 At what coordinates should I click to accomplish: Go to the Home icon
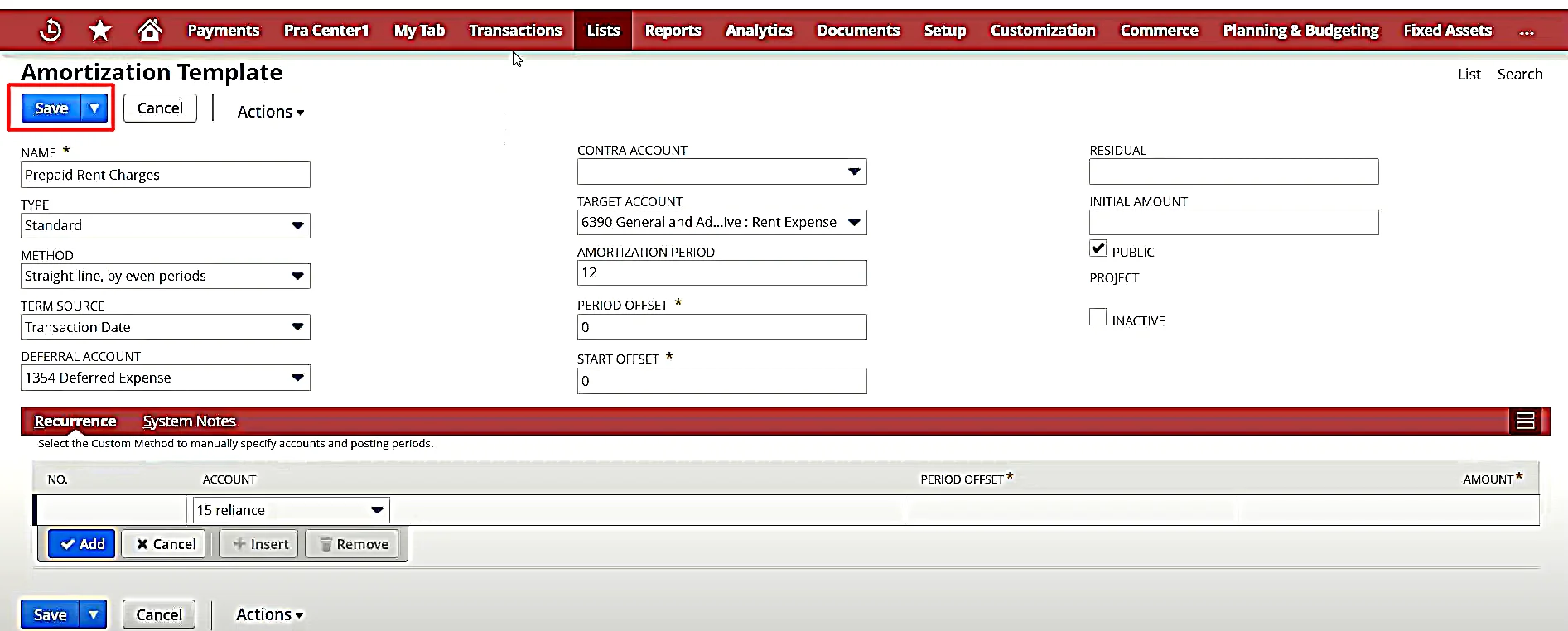click(150, 31)
